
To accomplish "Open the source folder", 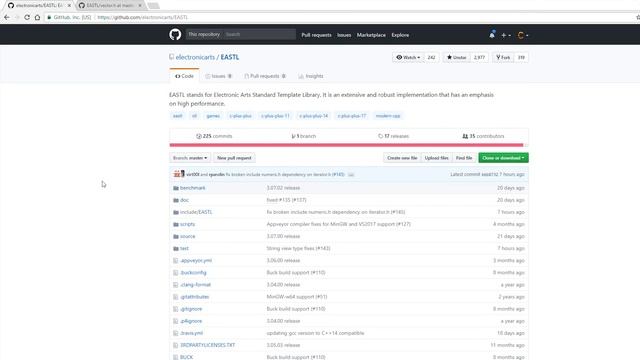I will pos(188,236).
